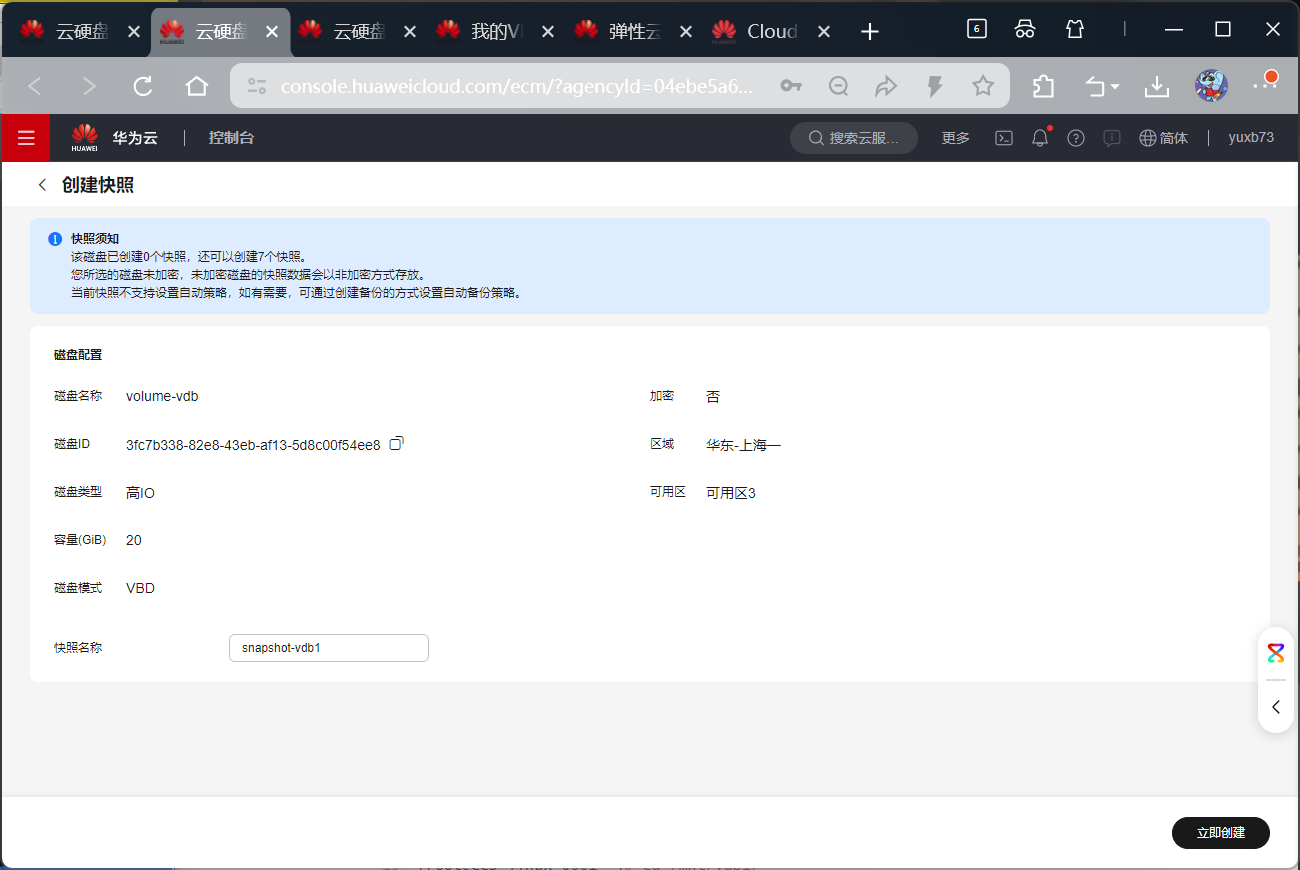Change language via 简体 globe
Image resolution: width=1300 pixels, height=870 pixels.
pyautogui.click(x=1164, y=138)
